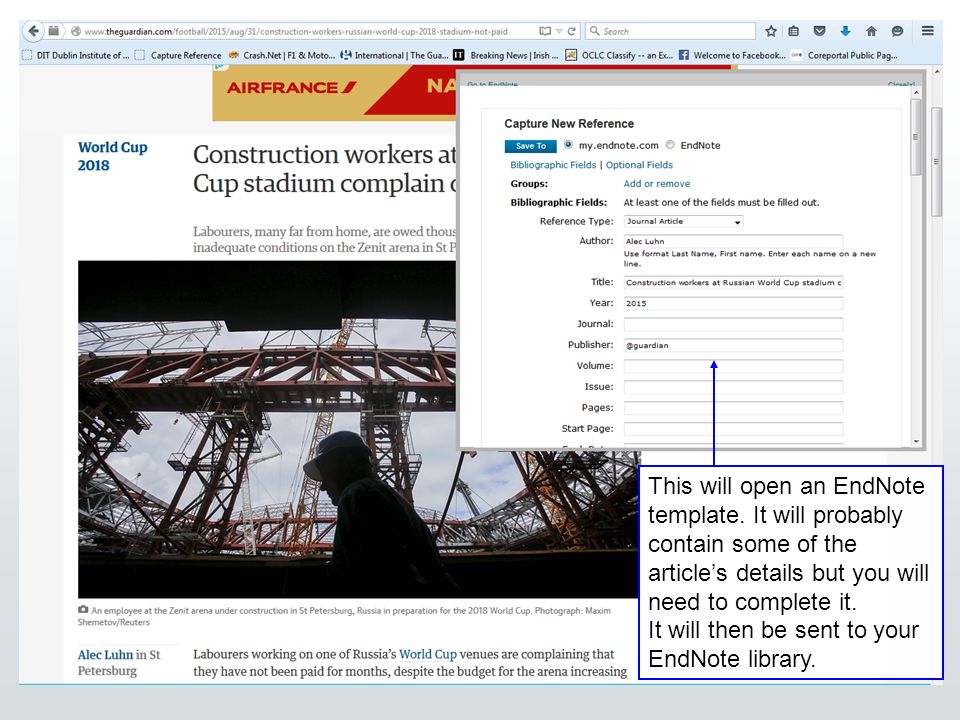Open the Capture Reference bookmark

coord(178,55)
